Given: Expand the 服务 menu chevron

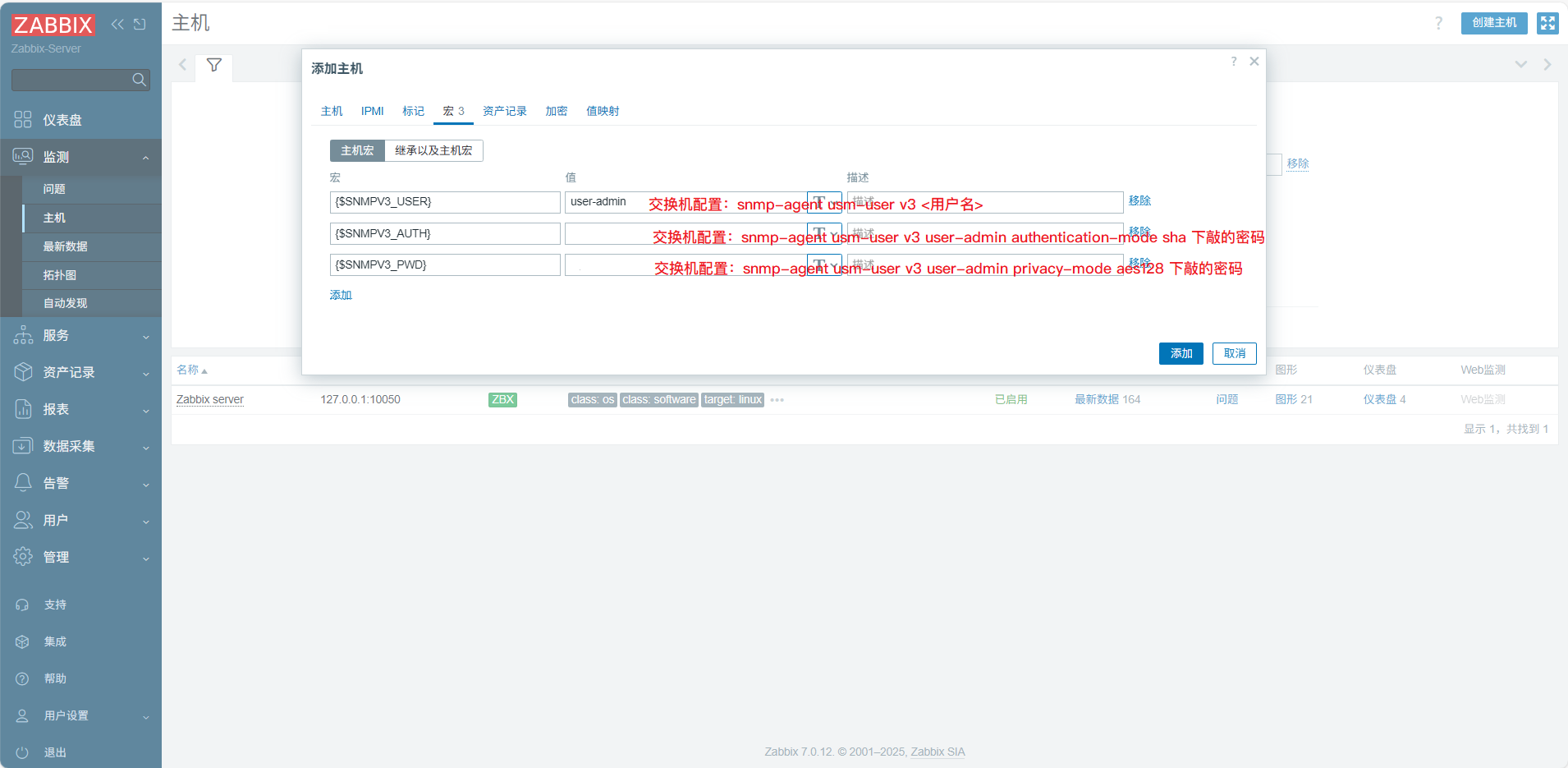Looking at the screenshot, I should pyautogui.click(x=146, y=337).
